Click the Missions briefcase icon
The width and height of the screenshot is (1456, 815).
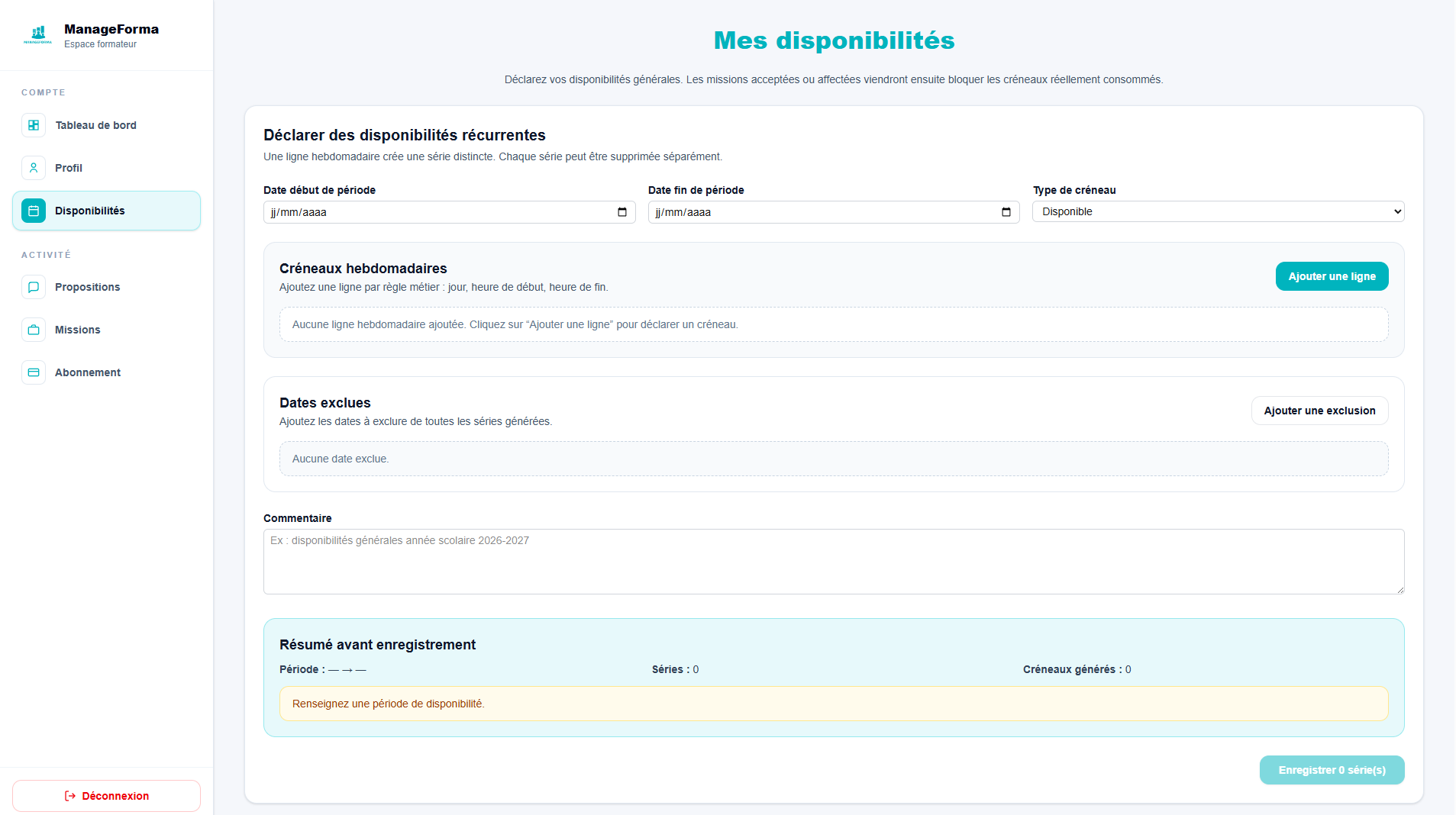point(34,330)
